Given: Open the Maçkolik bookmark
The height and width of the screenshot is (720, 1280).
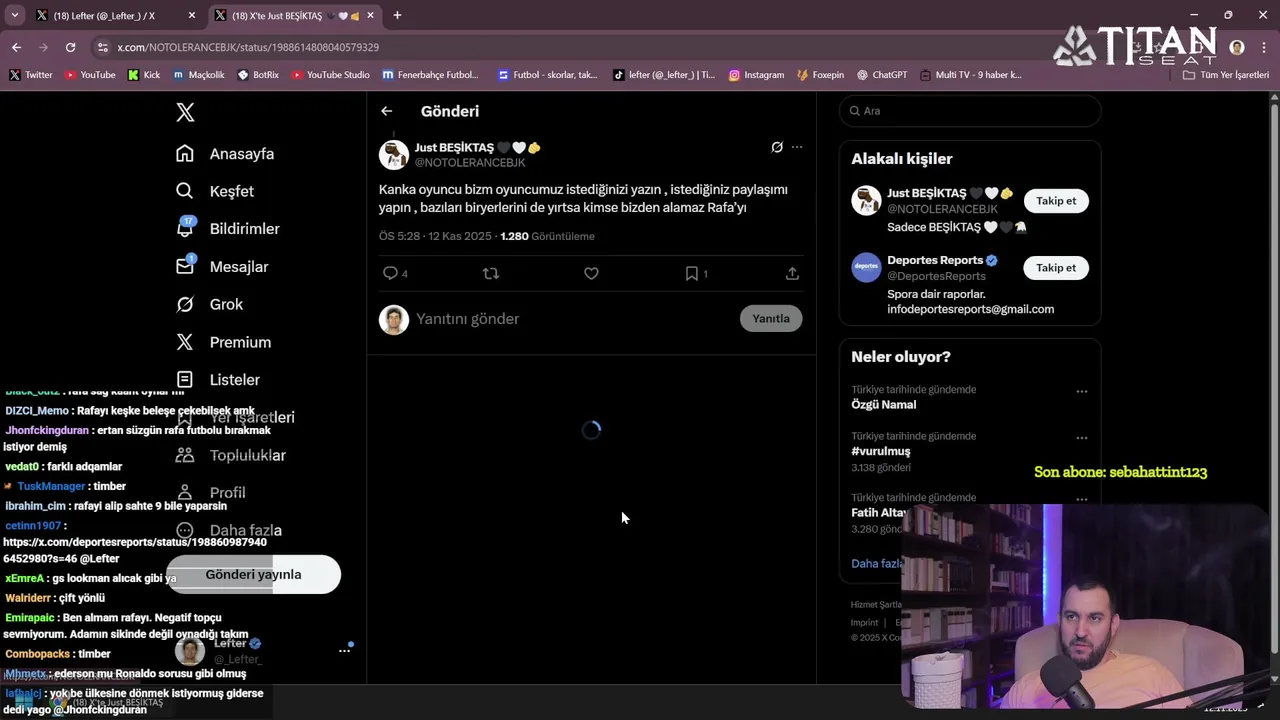Looking at the screenshot, I should click(199, 75).
